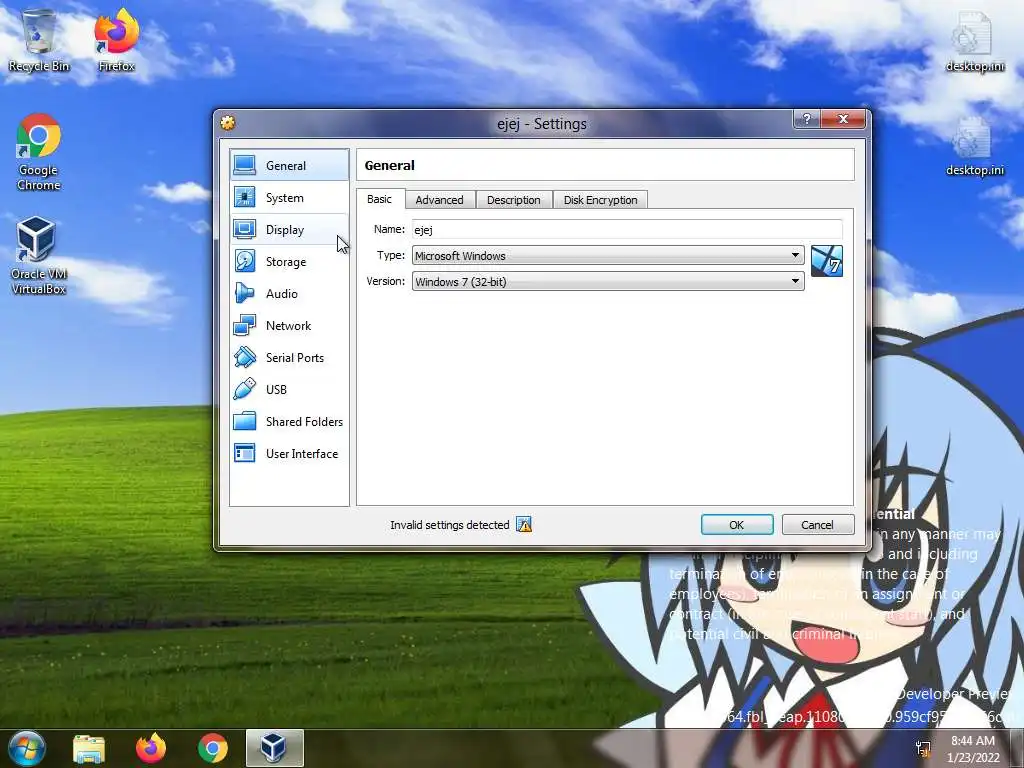Open the USB settings category
The height and width of the screenshot is (768, 1024).
point(289,389)
